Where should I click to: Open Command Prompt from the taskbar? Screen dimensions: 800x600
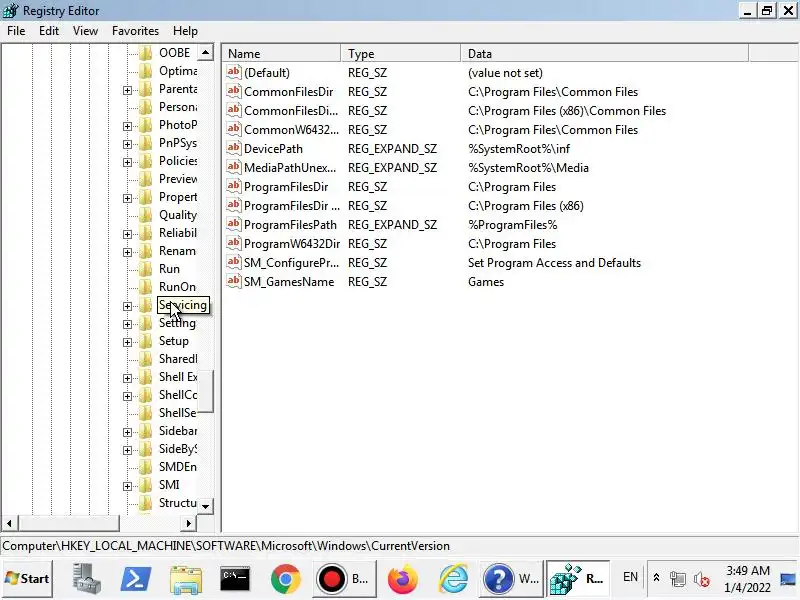(235, 579)
